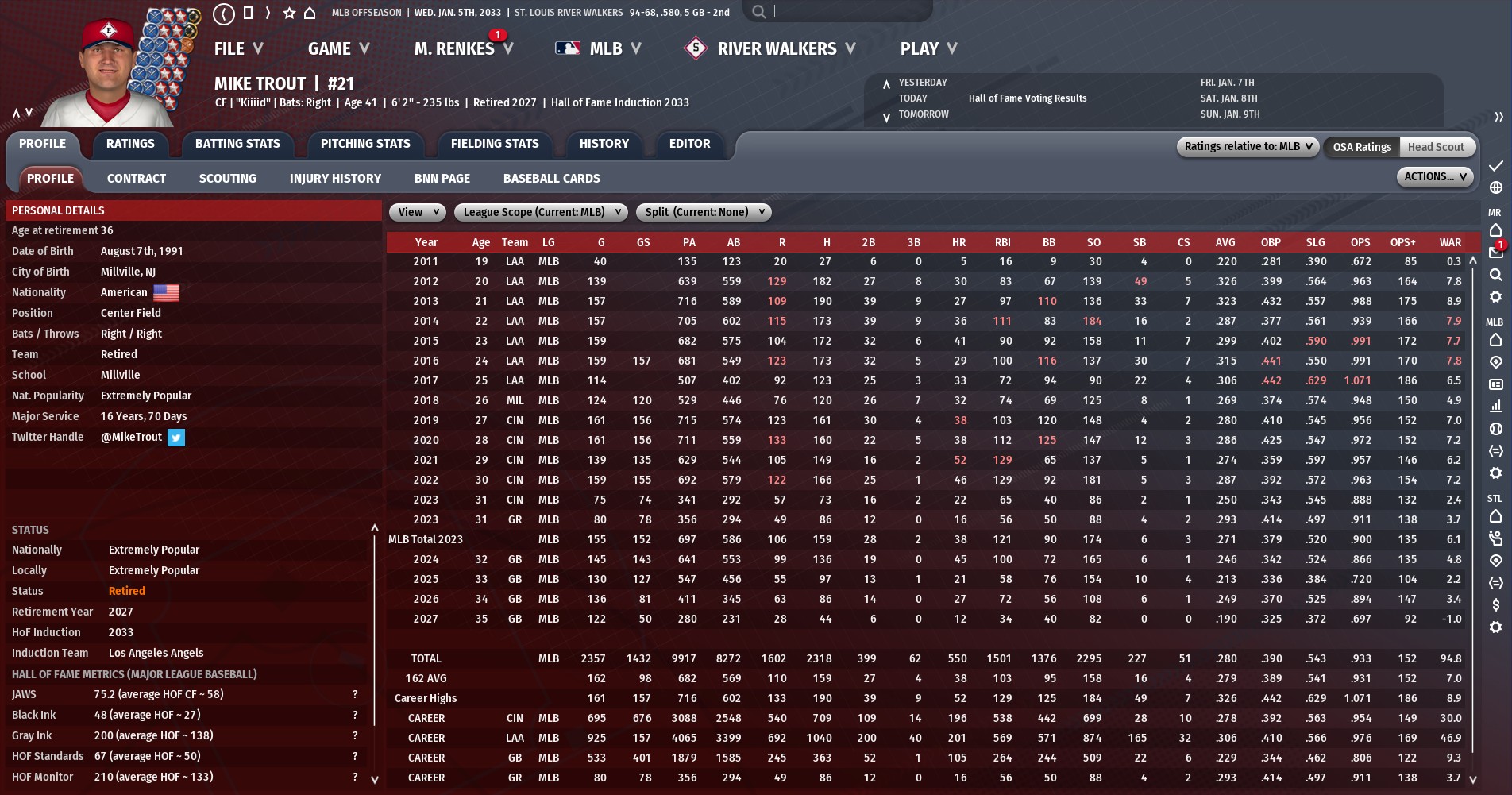Click the Actions button
The image size is (1512, 795).
click(x=1434, y=177)
